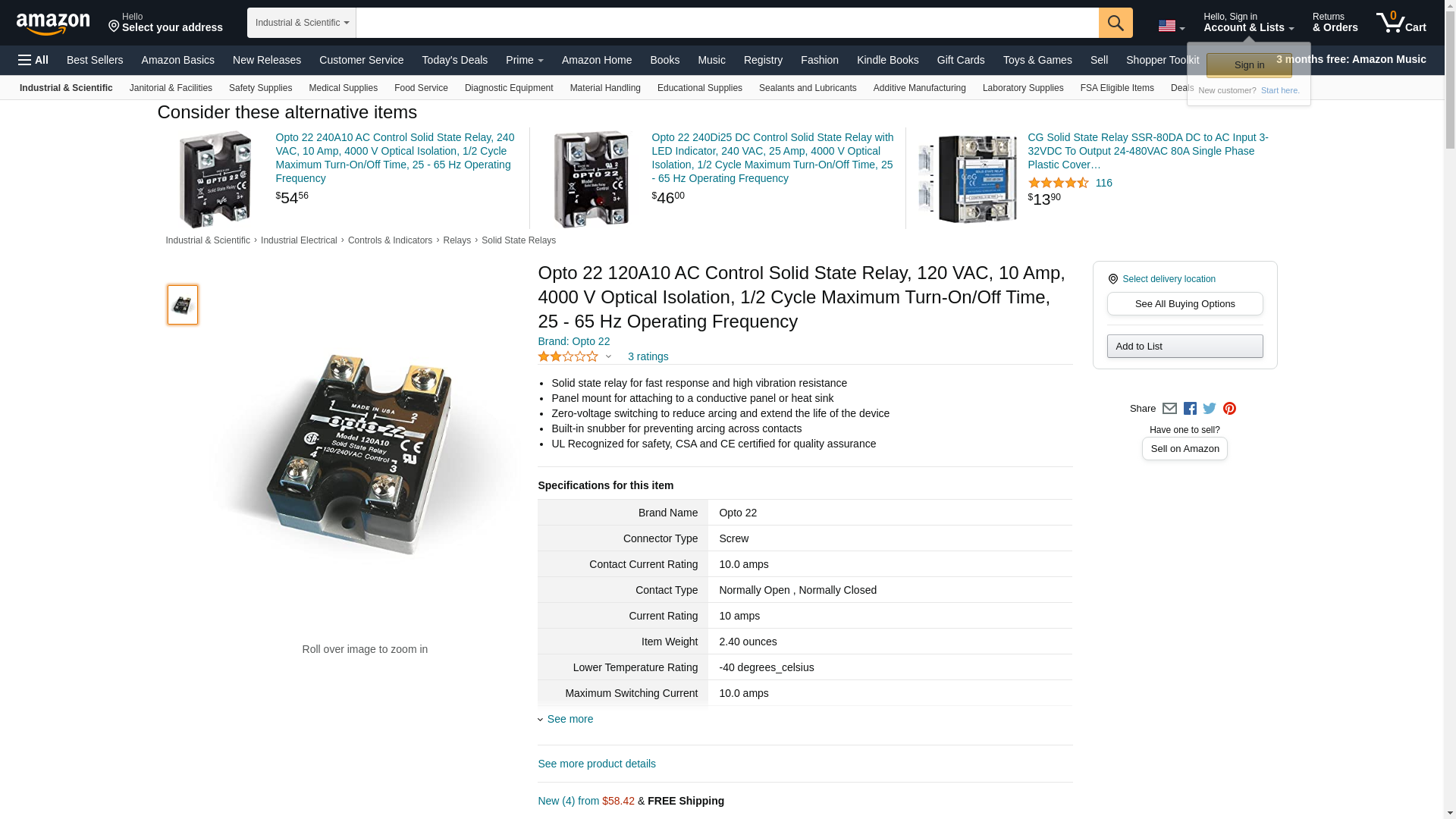The image size is (1456, 819).
Task: Open Industrial & Scientific search category dropdown
Action: (x=301, y=23)
